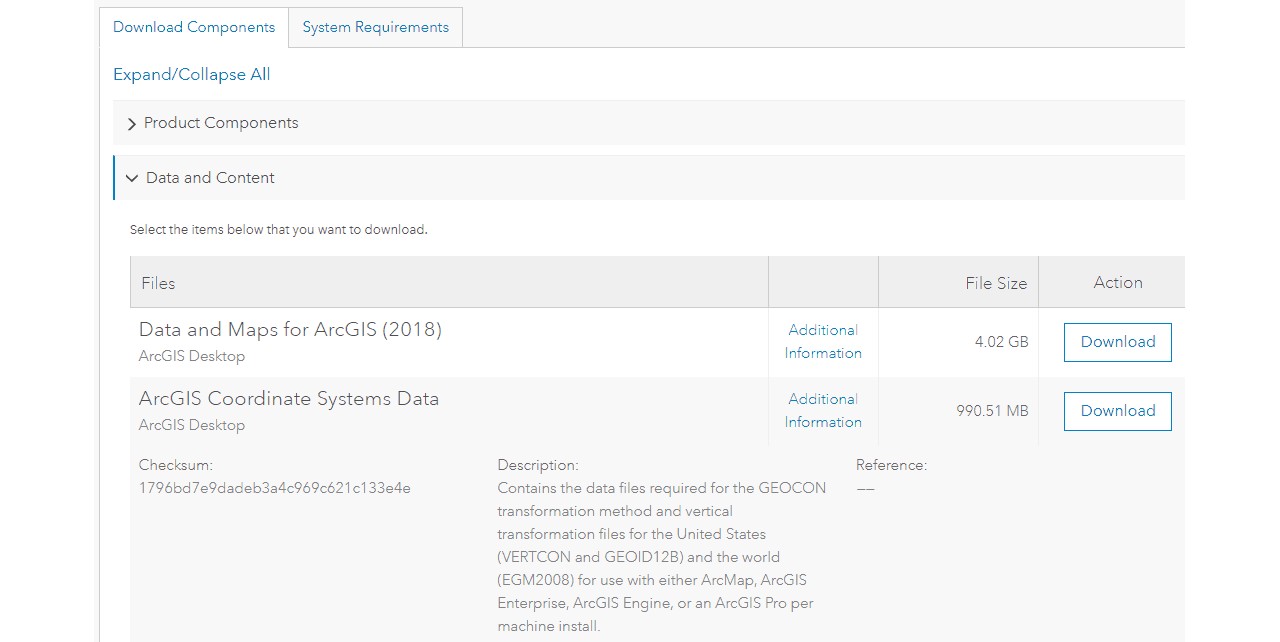
Task: Click the Expand/Collapse All link
Action: tap(191, 74)
